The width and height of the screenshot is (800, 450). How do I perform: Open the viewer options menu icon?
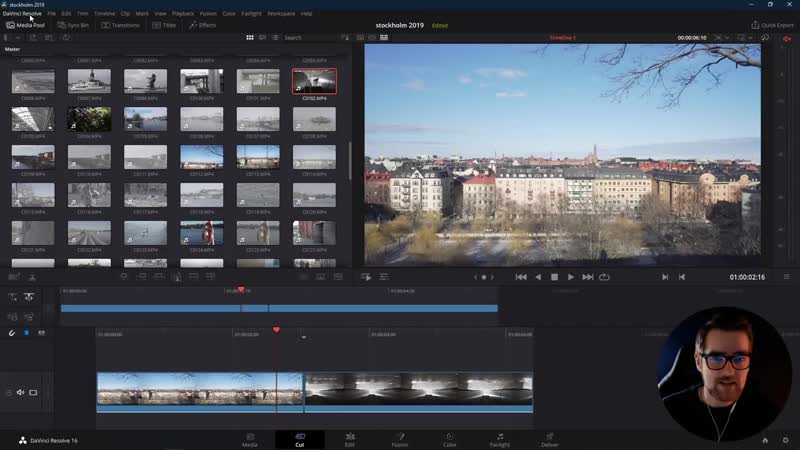pos(786,277)
